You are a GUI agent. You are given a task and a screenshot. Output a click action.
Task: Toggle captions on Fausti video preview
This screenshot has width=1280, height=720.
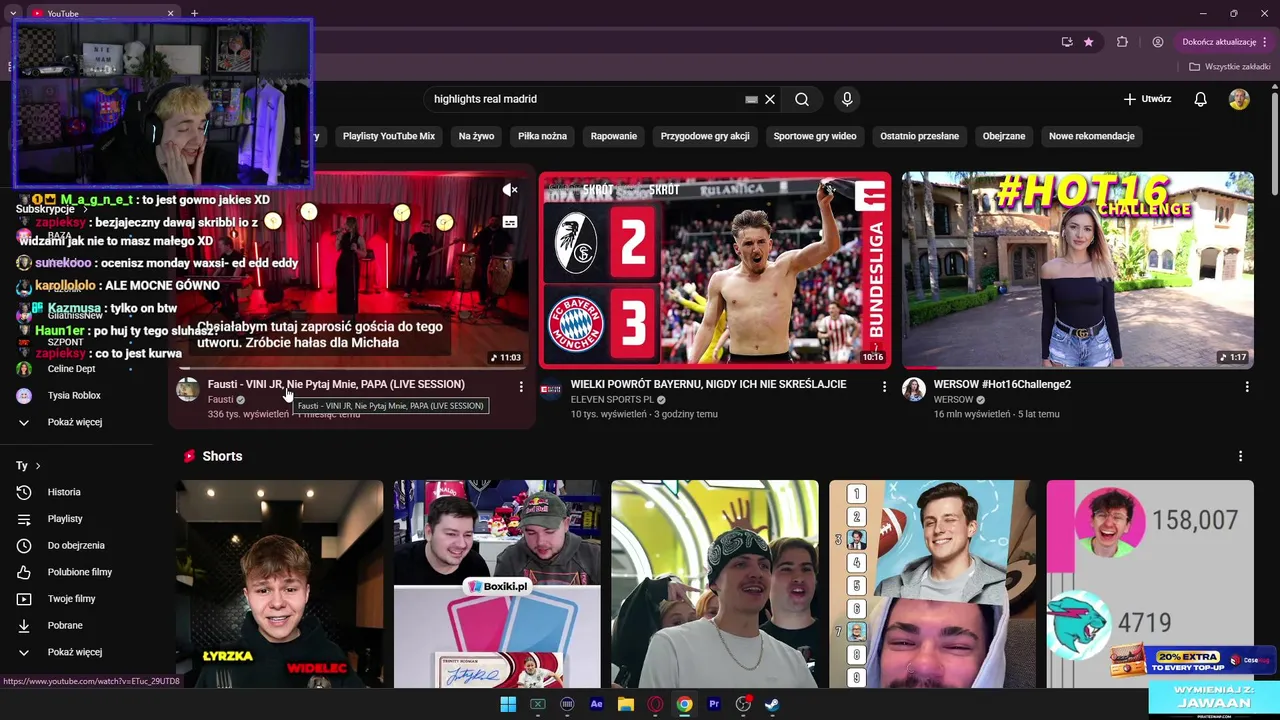[x=510, y=222]
